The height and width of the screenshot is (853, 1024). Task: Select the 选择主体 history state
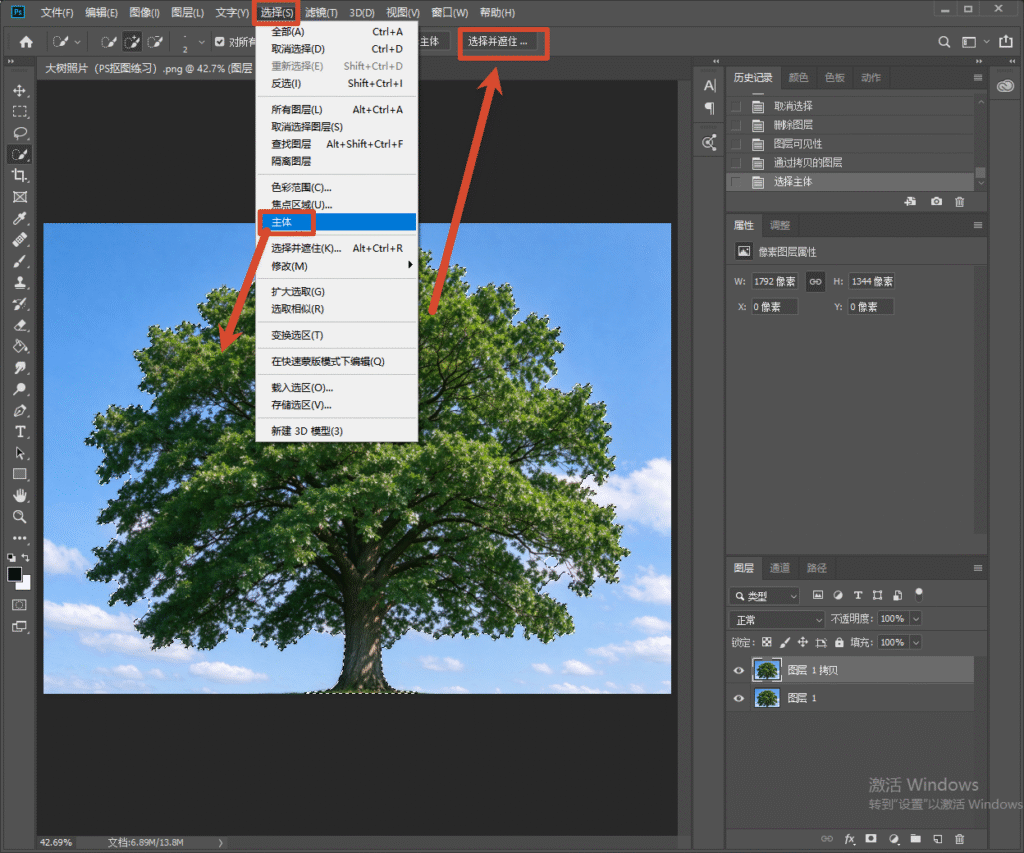click(850, 182)
